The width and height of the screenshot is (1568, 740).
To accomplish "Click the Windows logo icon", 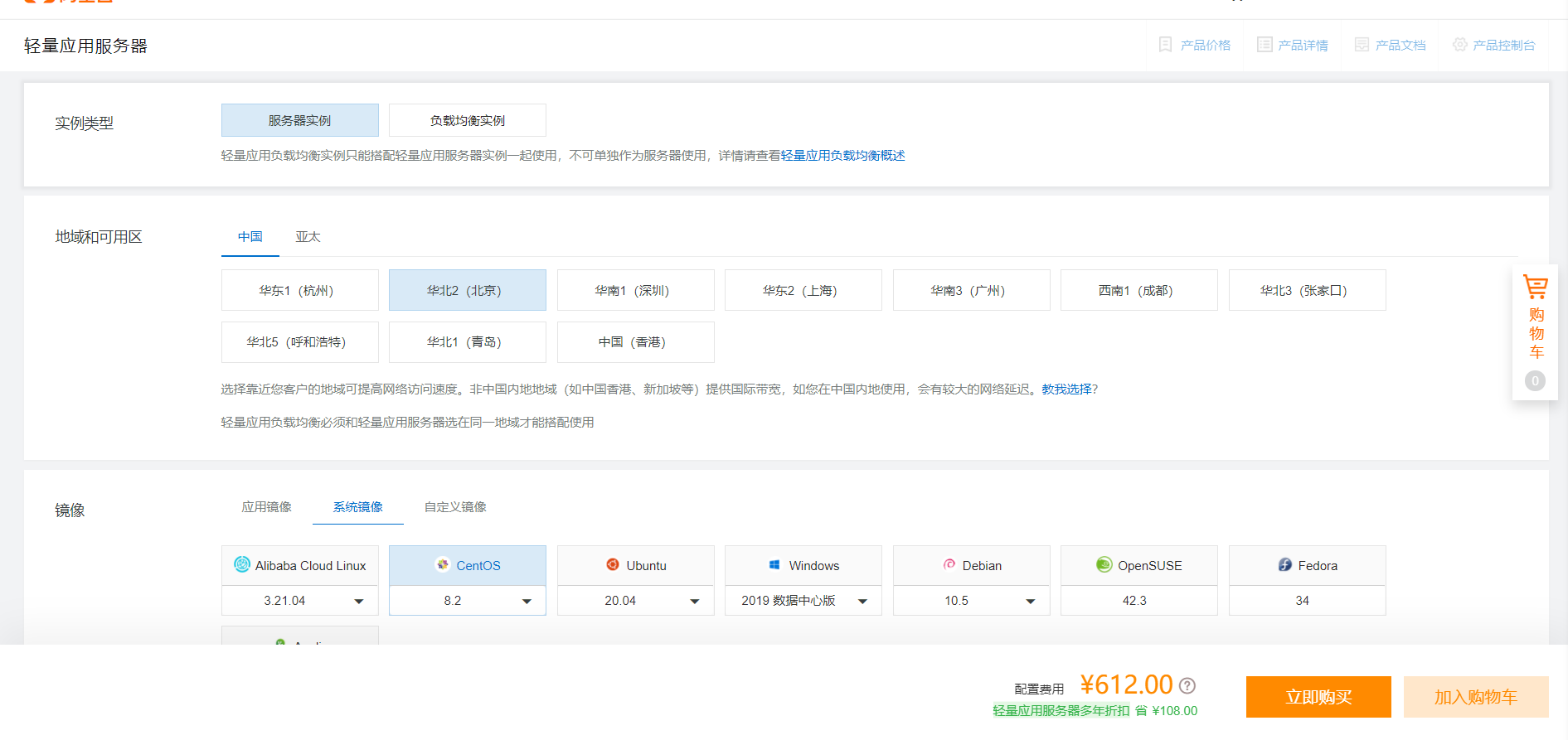I will tap(774, 564).
